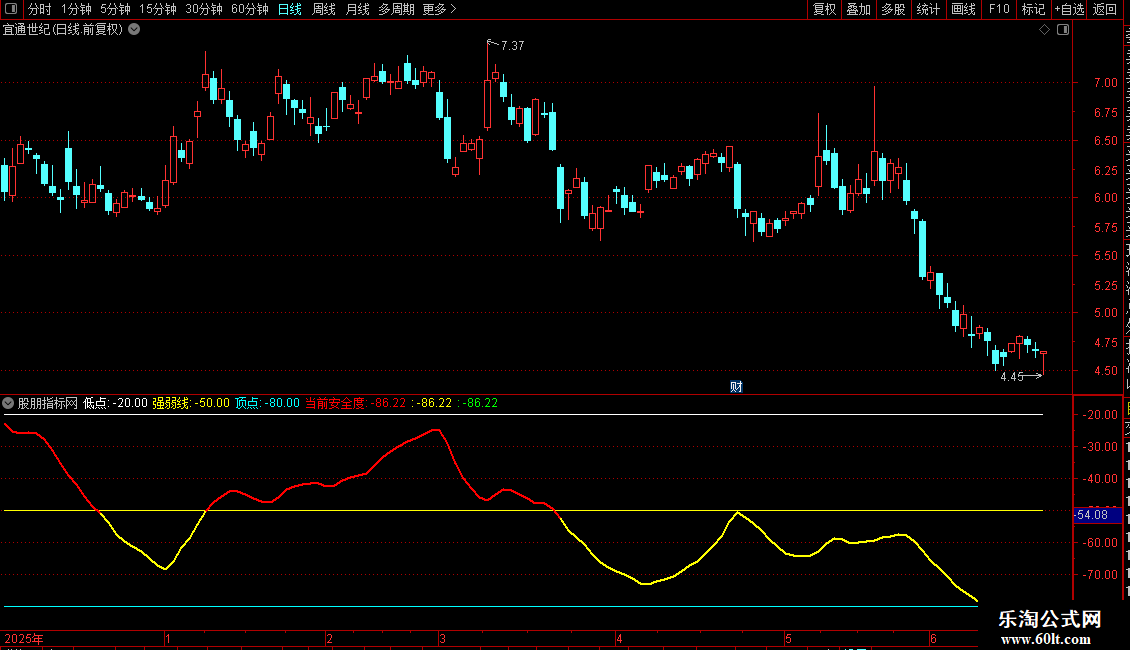Expand the 更多 periods menu

[440, 9]
